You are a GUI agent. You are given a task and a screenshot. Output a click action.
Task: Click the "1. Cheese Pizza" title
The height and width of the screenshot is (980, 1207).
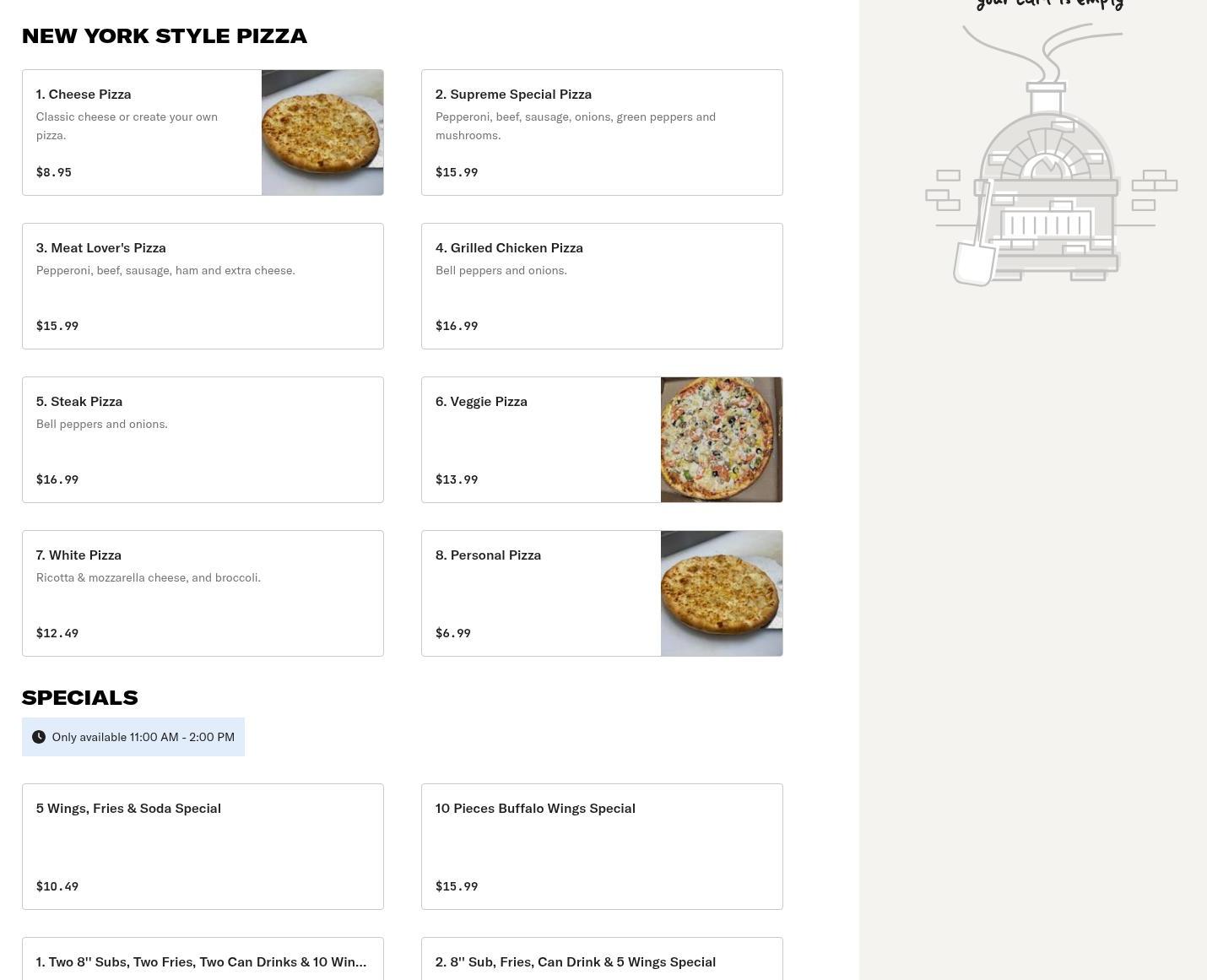(x=84, y=94)
